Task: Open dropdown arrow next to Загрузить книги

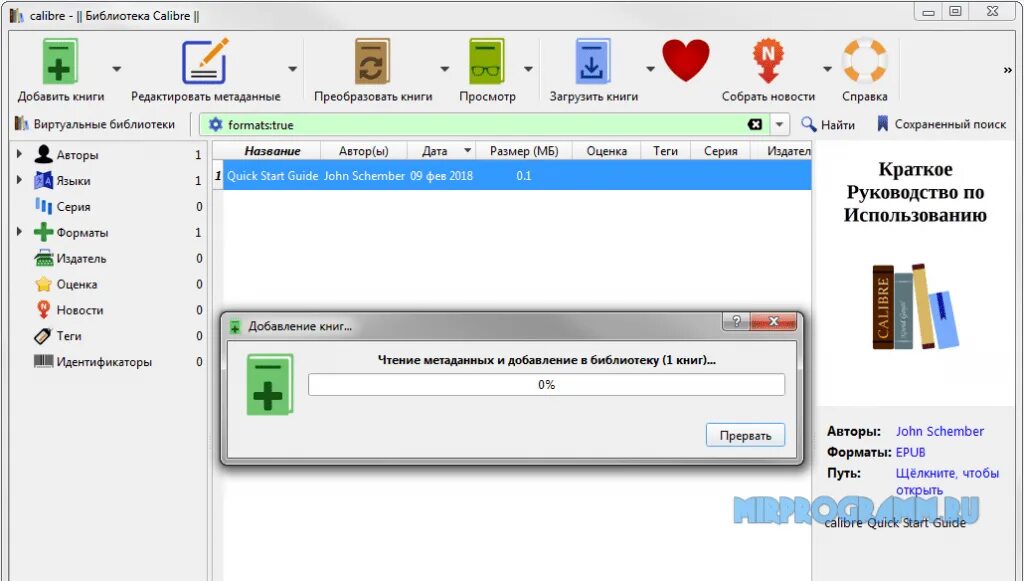Action: coord(650,69)
